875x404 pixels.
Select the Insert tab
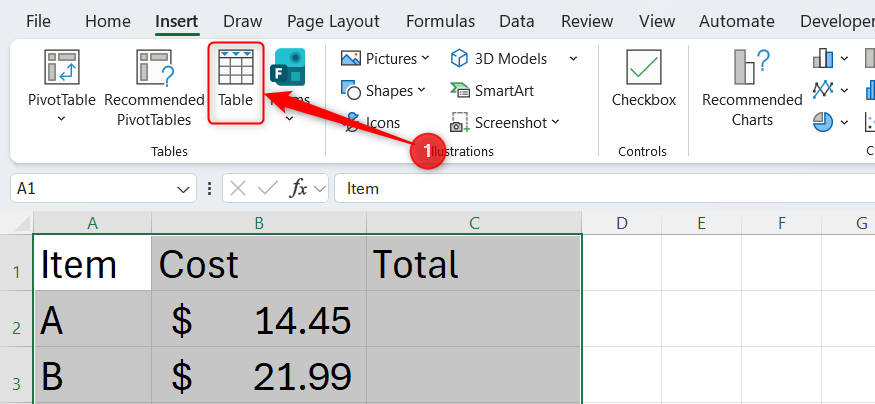click(176, 21)
